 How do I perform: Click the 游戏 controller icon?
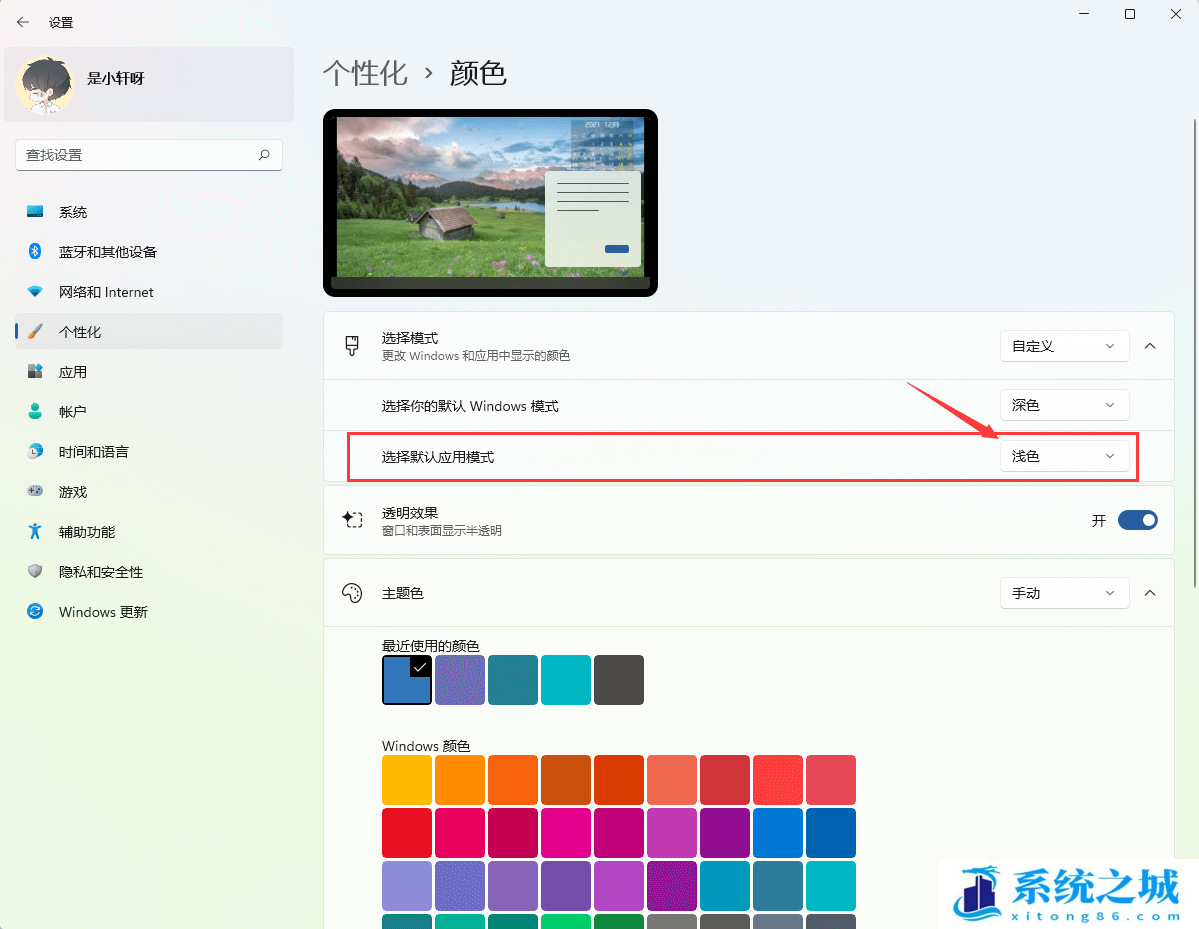35,492
